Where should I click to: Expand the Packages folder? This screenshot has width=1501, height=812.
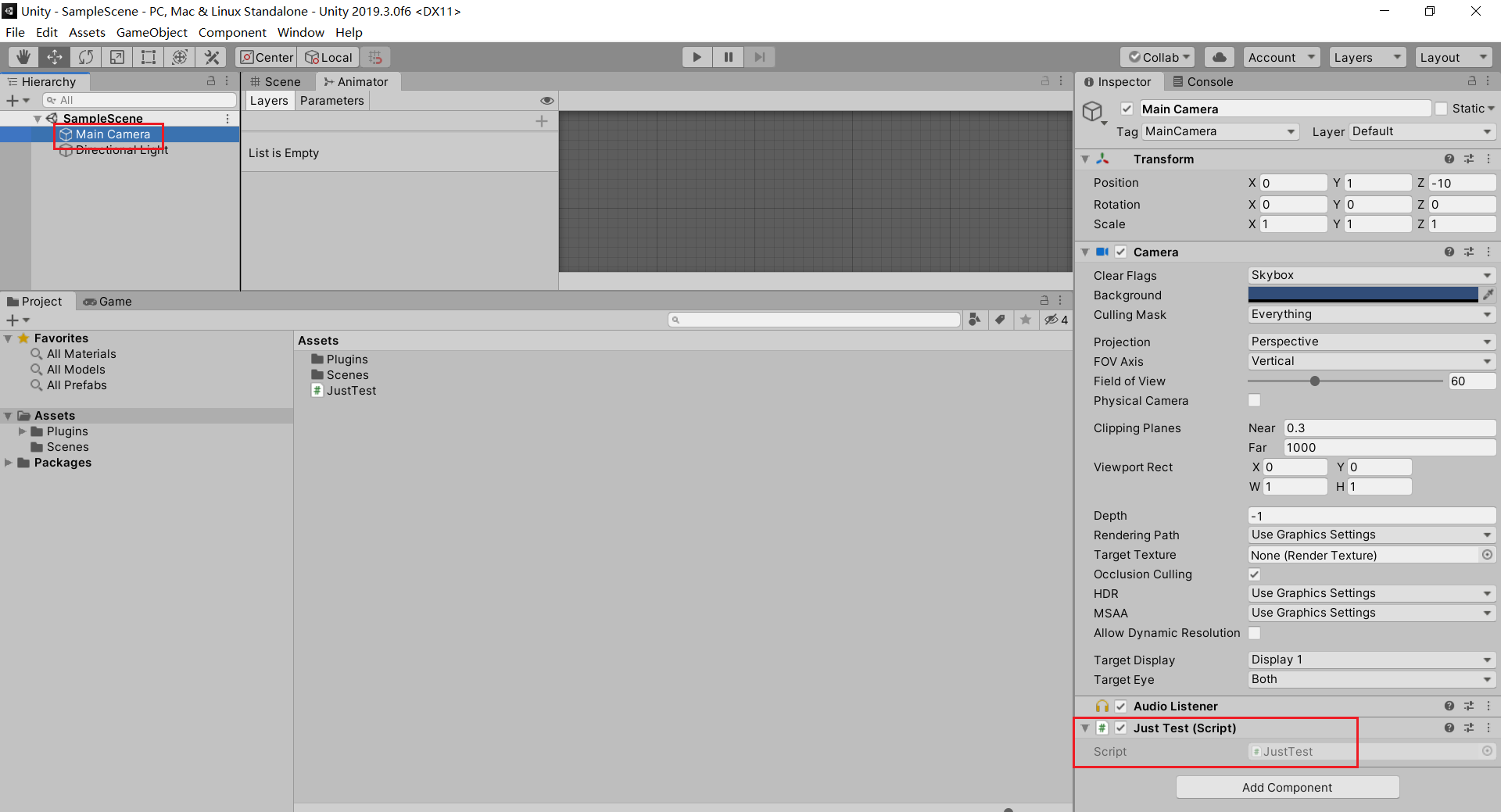(9, 463)
